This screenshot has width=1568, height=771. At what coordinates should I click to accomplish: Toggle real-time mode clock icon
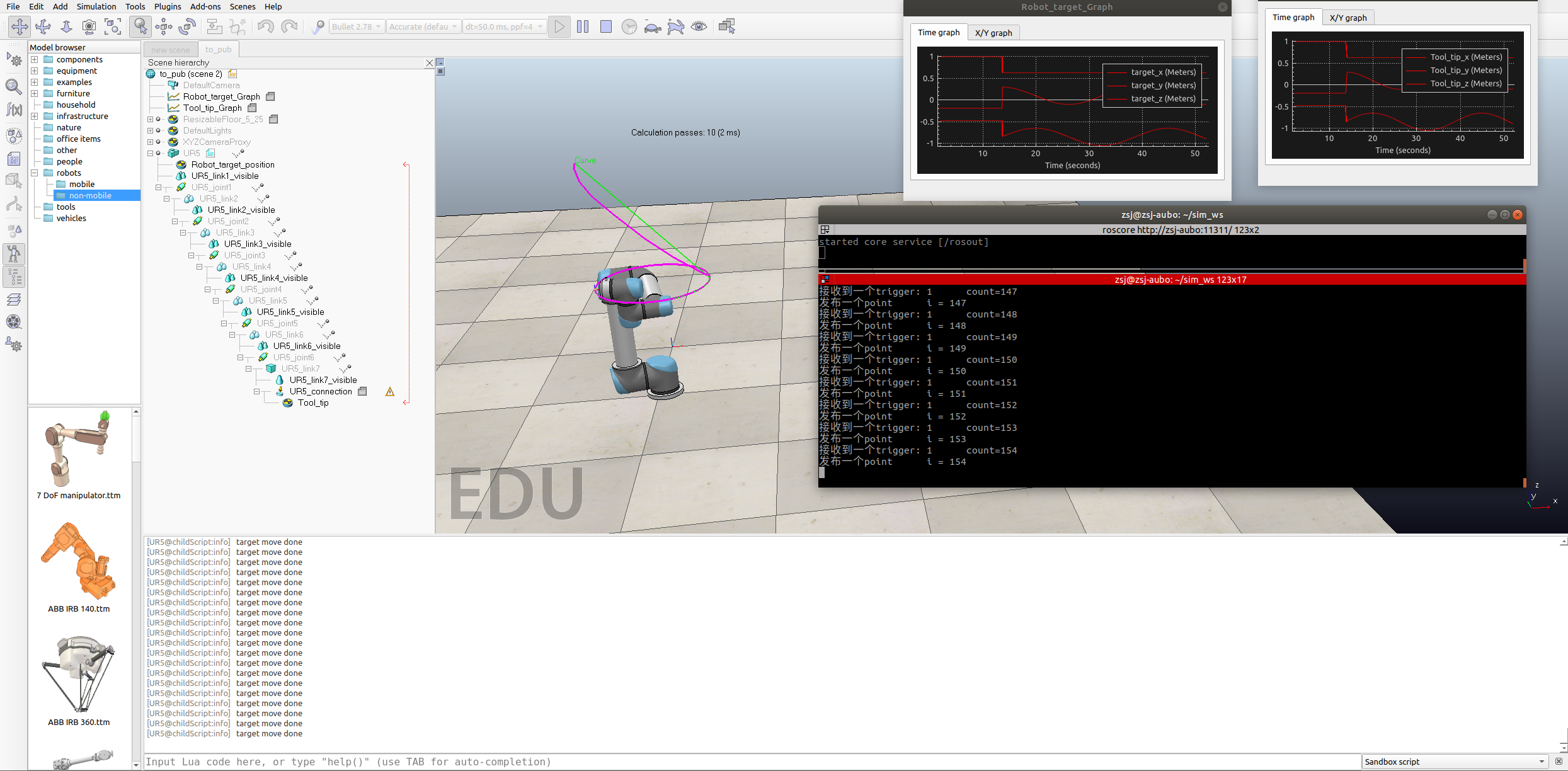pos(629,26)
